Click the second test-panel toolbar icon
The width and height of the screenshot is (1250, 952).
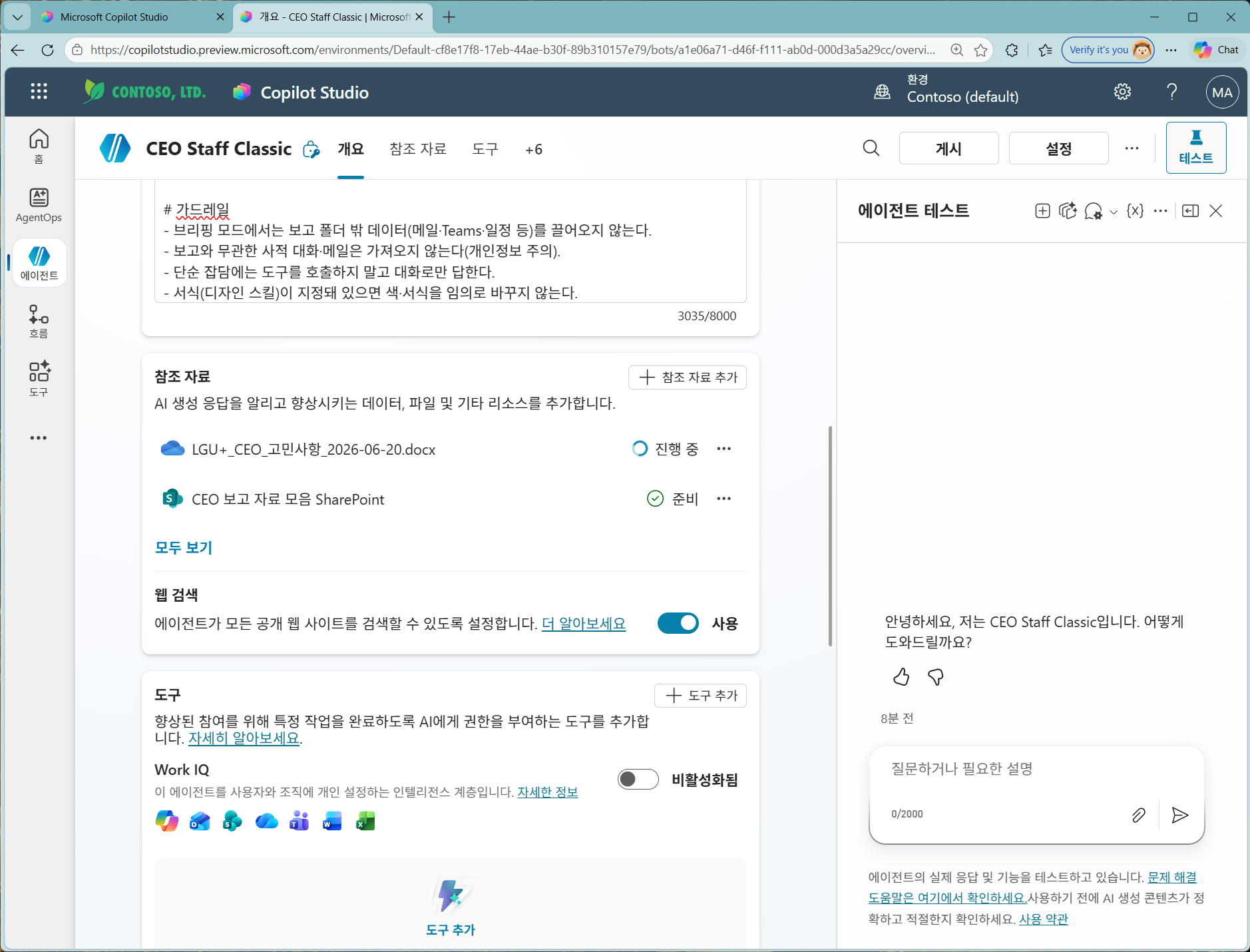[1068, 211]
